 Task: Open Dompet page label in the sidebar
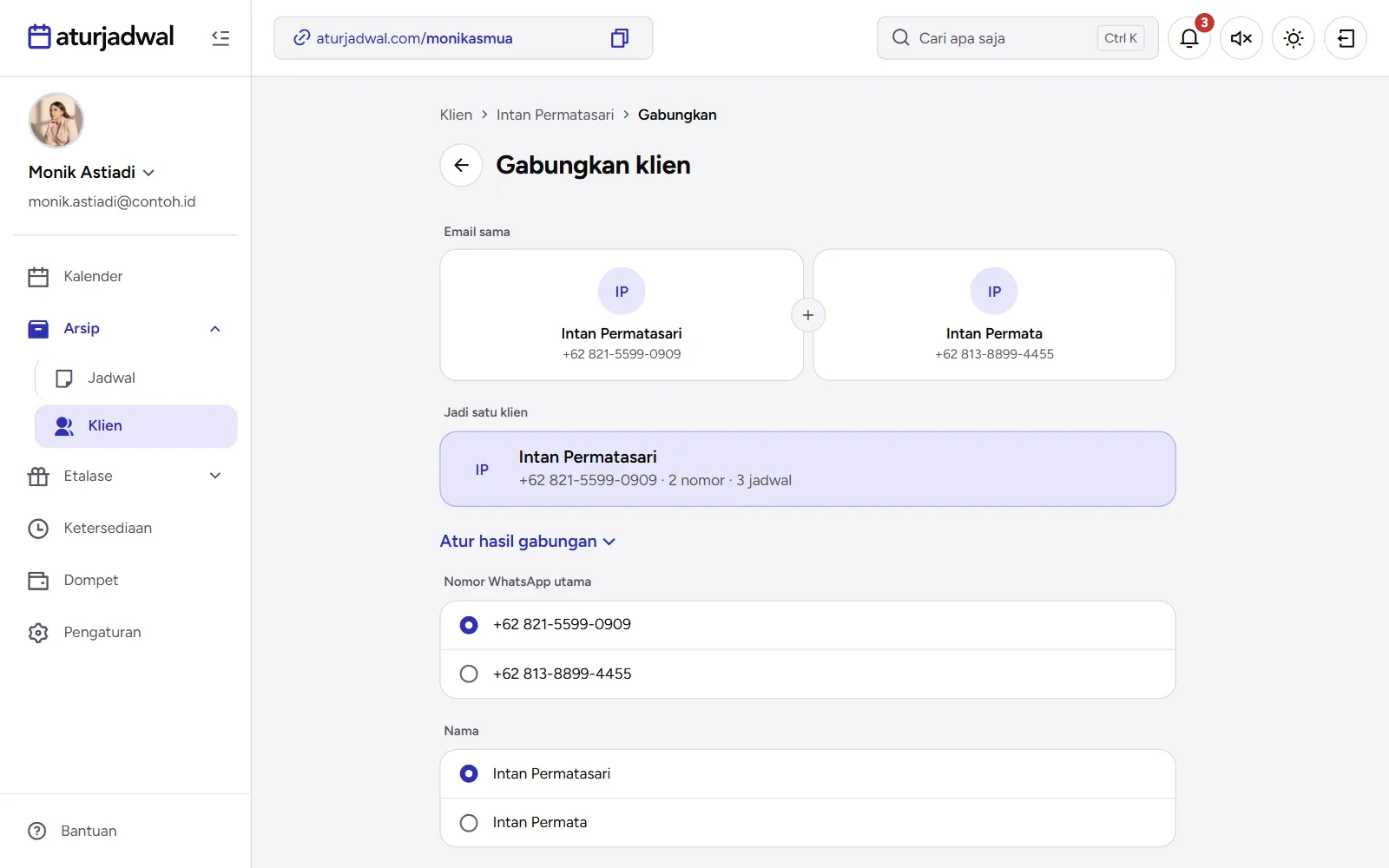91,580
